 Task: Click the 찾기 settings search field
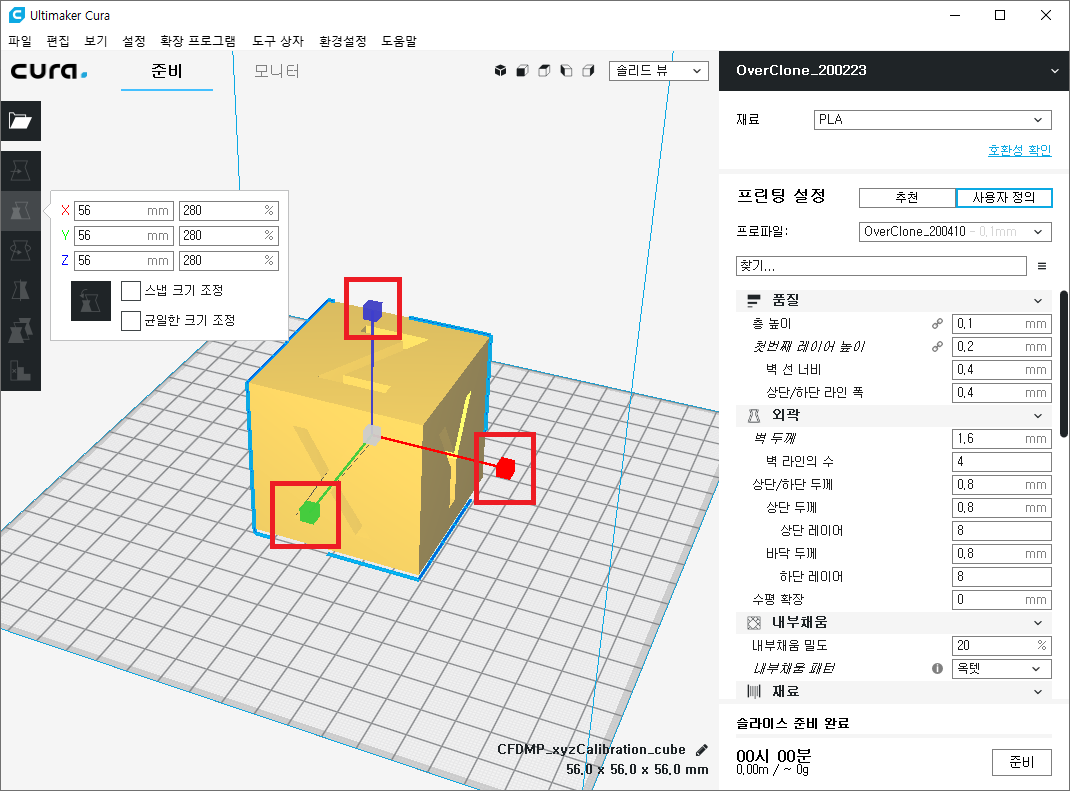(x=881, y=266)
